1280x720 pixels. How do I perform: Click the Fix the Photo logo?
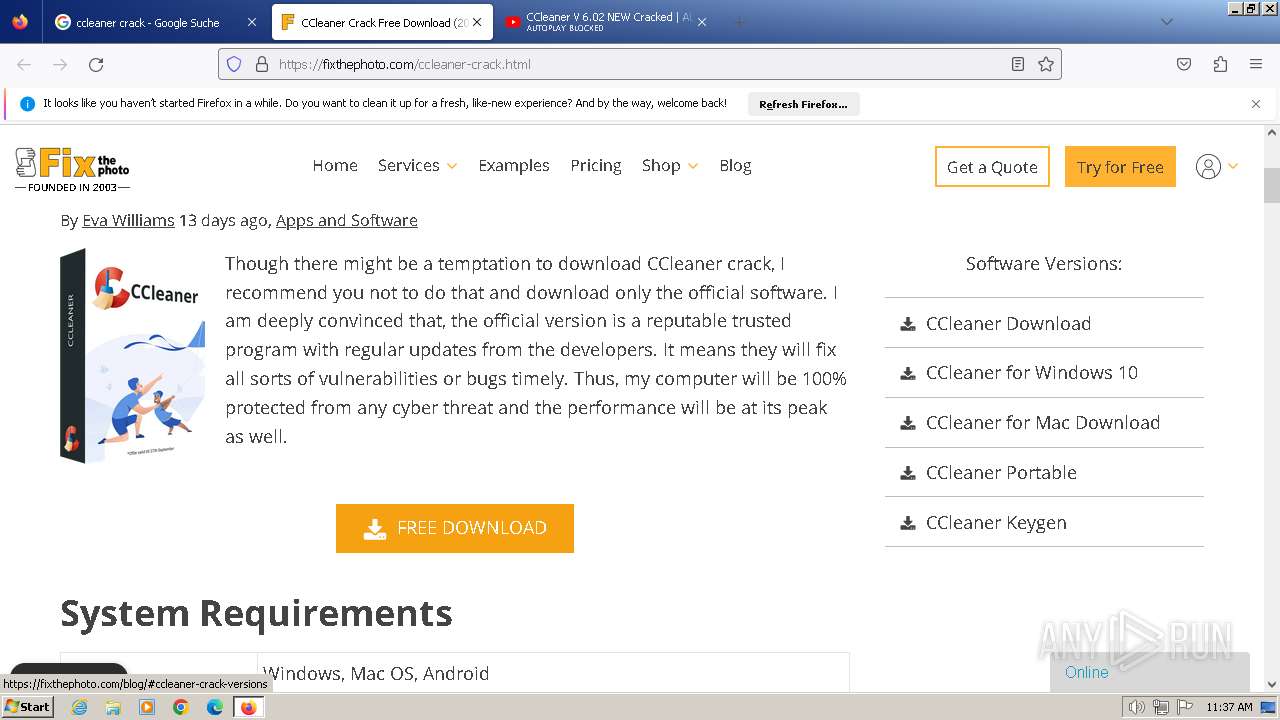[x=72, y=168]
